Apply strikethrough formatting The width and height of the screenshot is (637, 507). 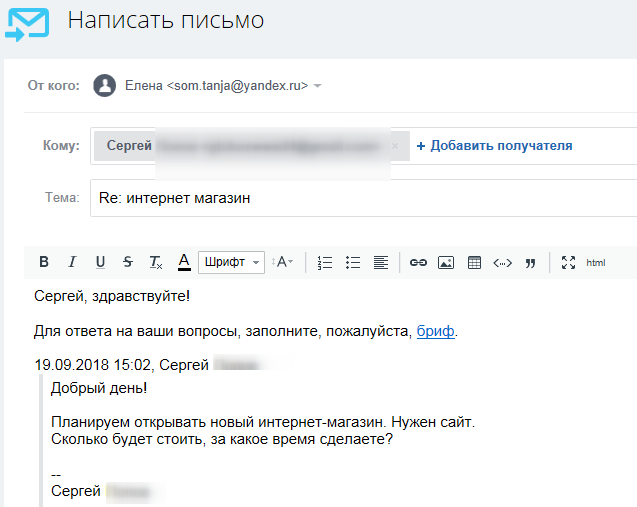click(x=128, y=262)
